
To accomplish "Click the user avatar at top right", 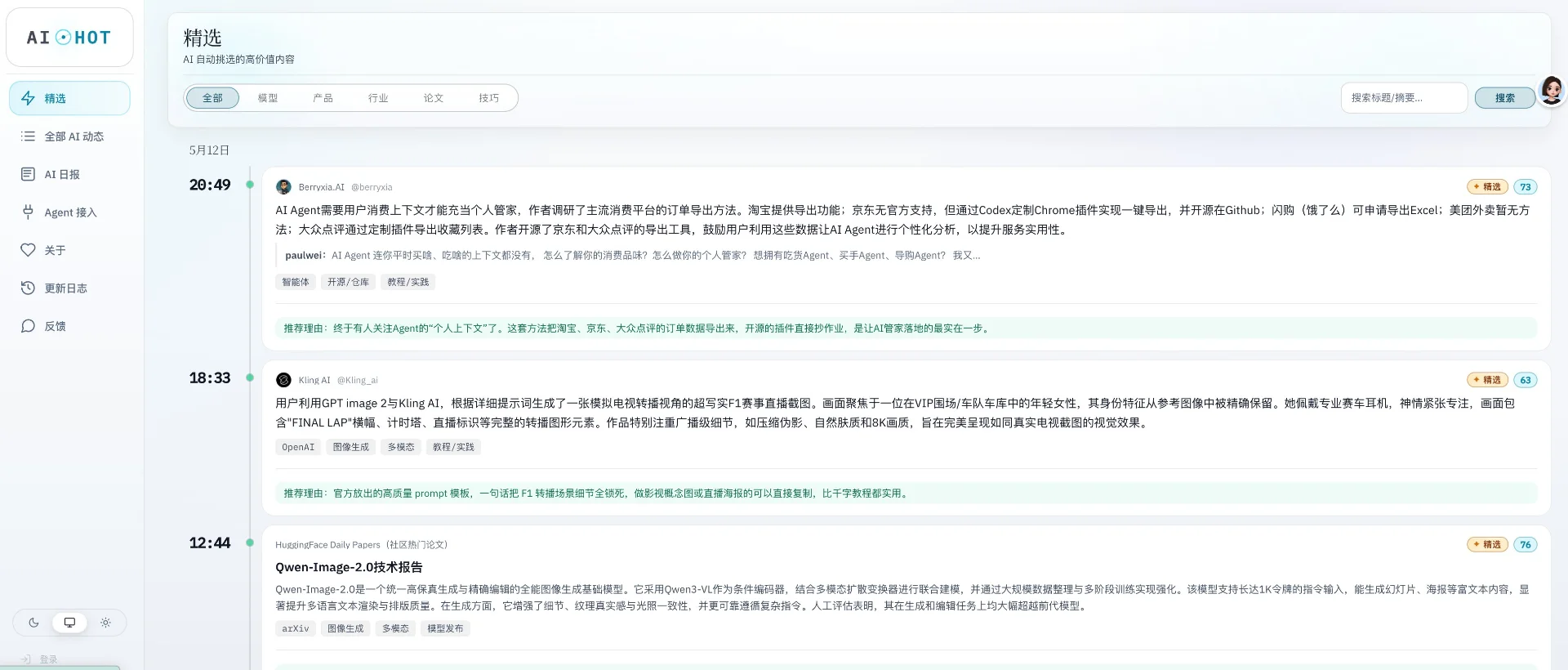I will coord(1551,91).
